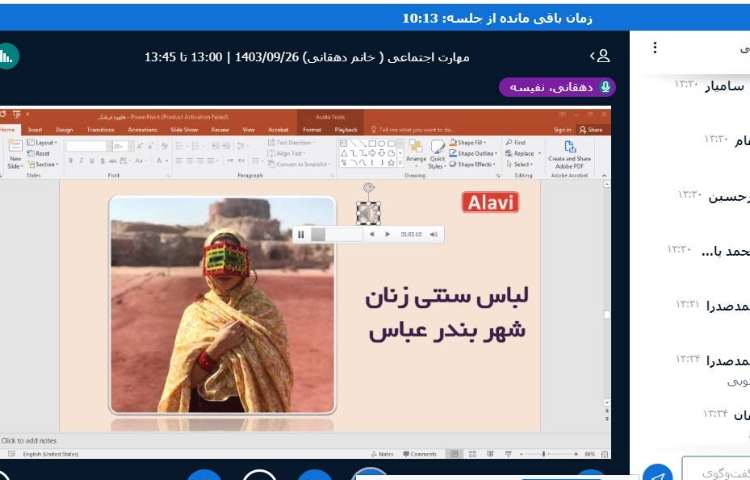Open the Playback ribbon tab
Image resolution: width=750 pixels, height=480 pixels.
(x=346, y=130)
